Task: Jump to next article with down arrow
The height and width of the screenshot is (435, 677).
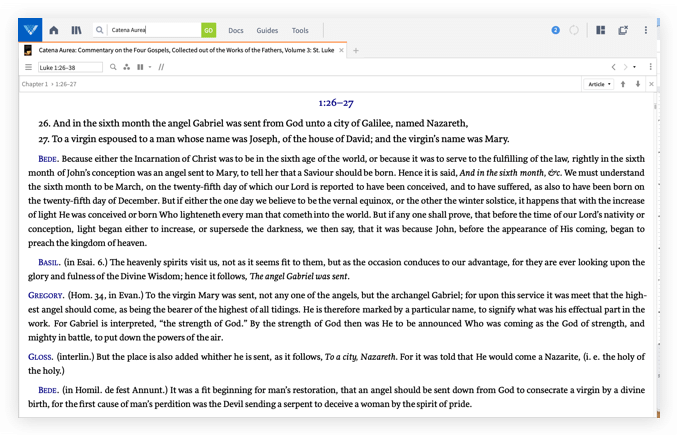Action: tap(638, 84)
